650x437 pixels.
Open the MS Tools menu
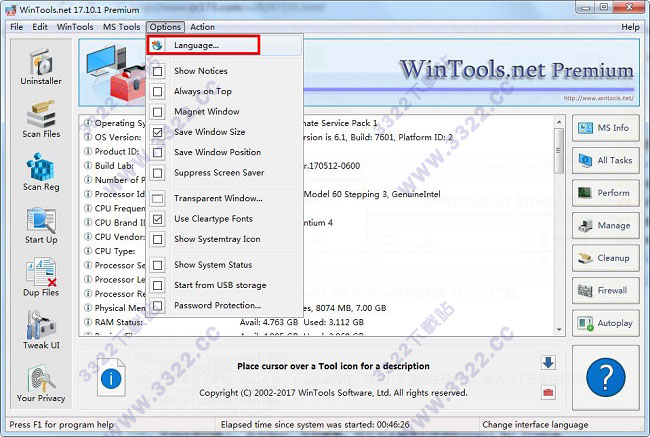(121, 27)
